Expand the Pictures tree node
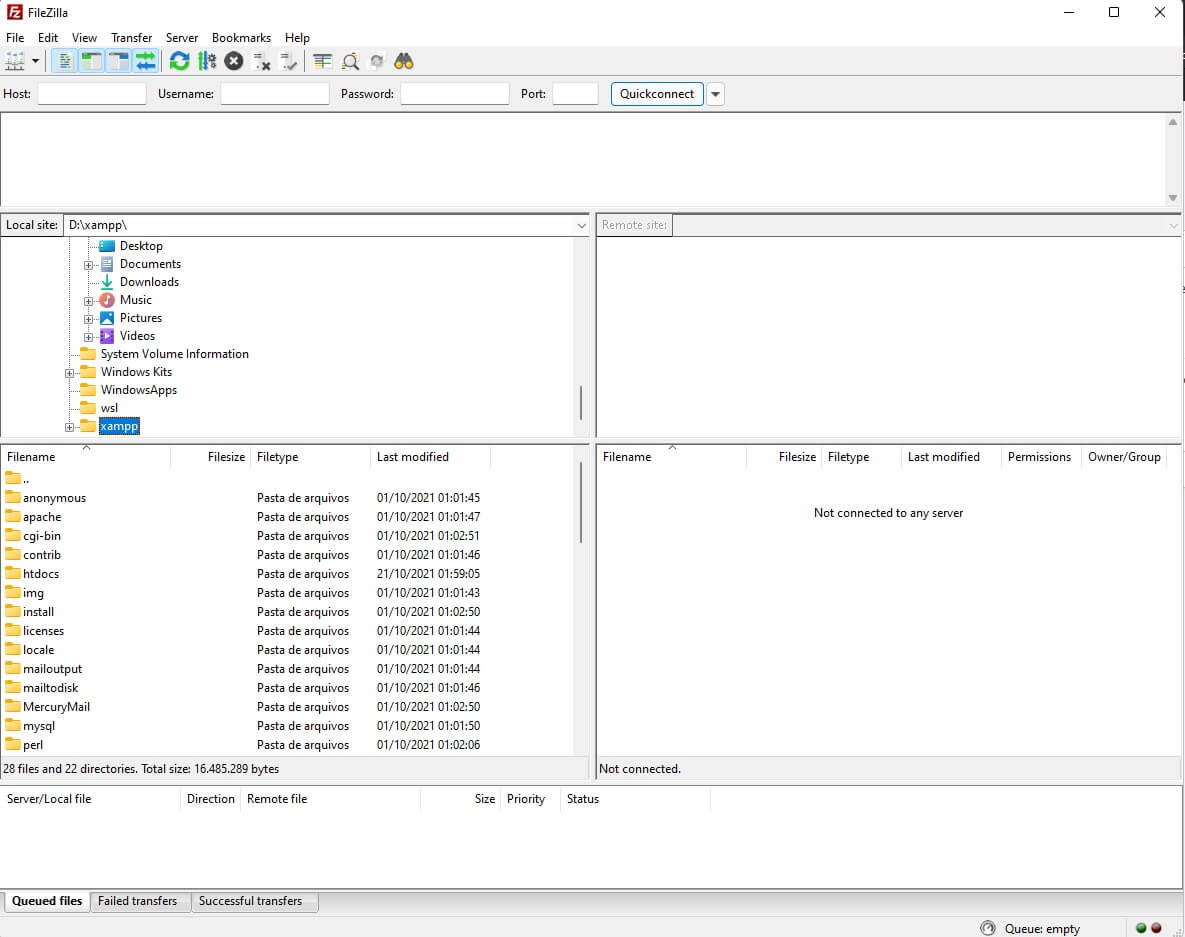Viewport: 1185px width, 937px height. coord(88,319)
